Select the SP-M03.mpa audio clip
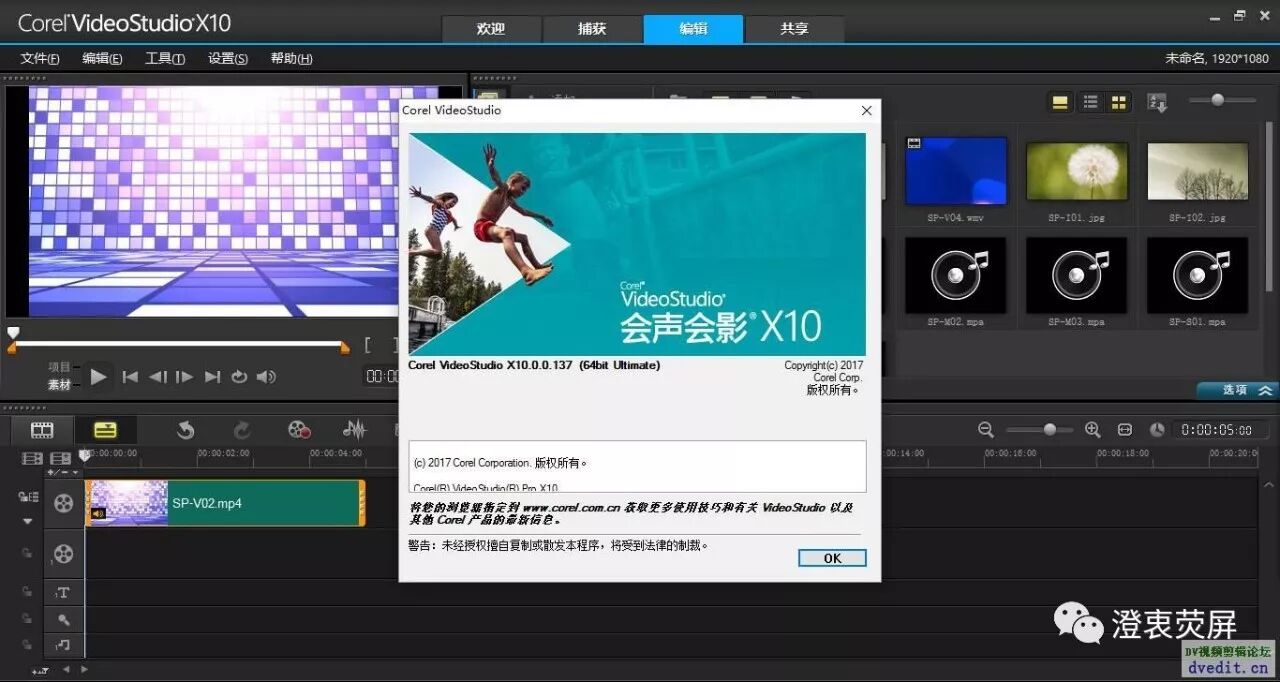This screenshot has width=1280, height=682. (x=1077, y=275)
